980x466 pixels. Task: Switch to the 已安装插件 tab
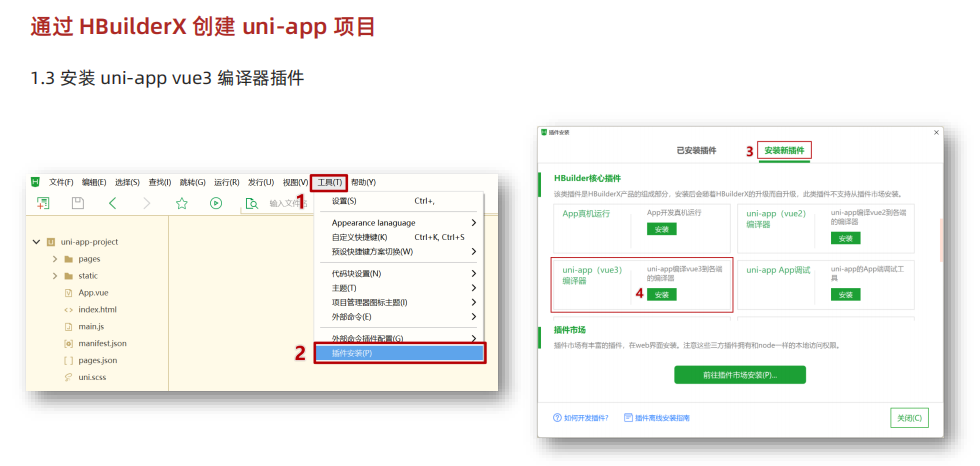(x=696, y=151)
